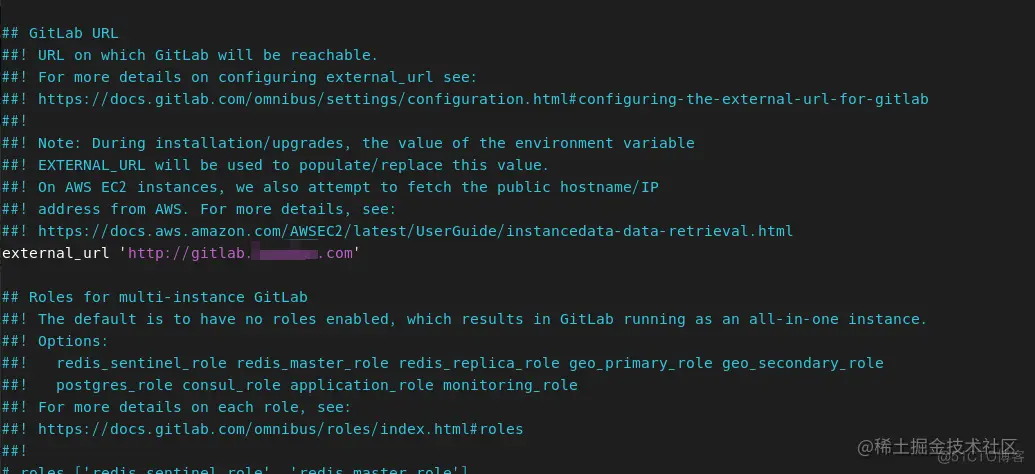
Task: Click the commented roles line at bottom
Action: tap(235, 470)
